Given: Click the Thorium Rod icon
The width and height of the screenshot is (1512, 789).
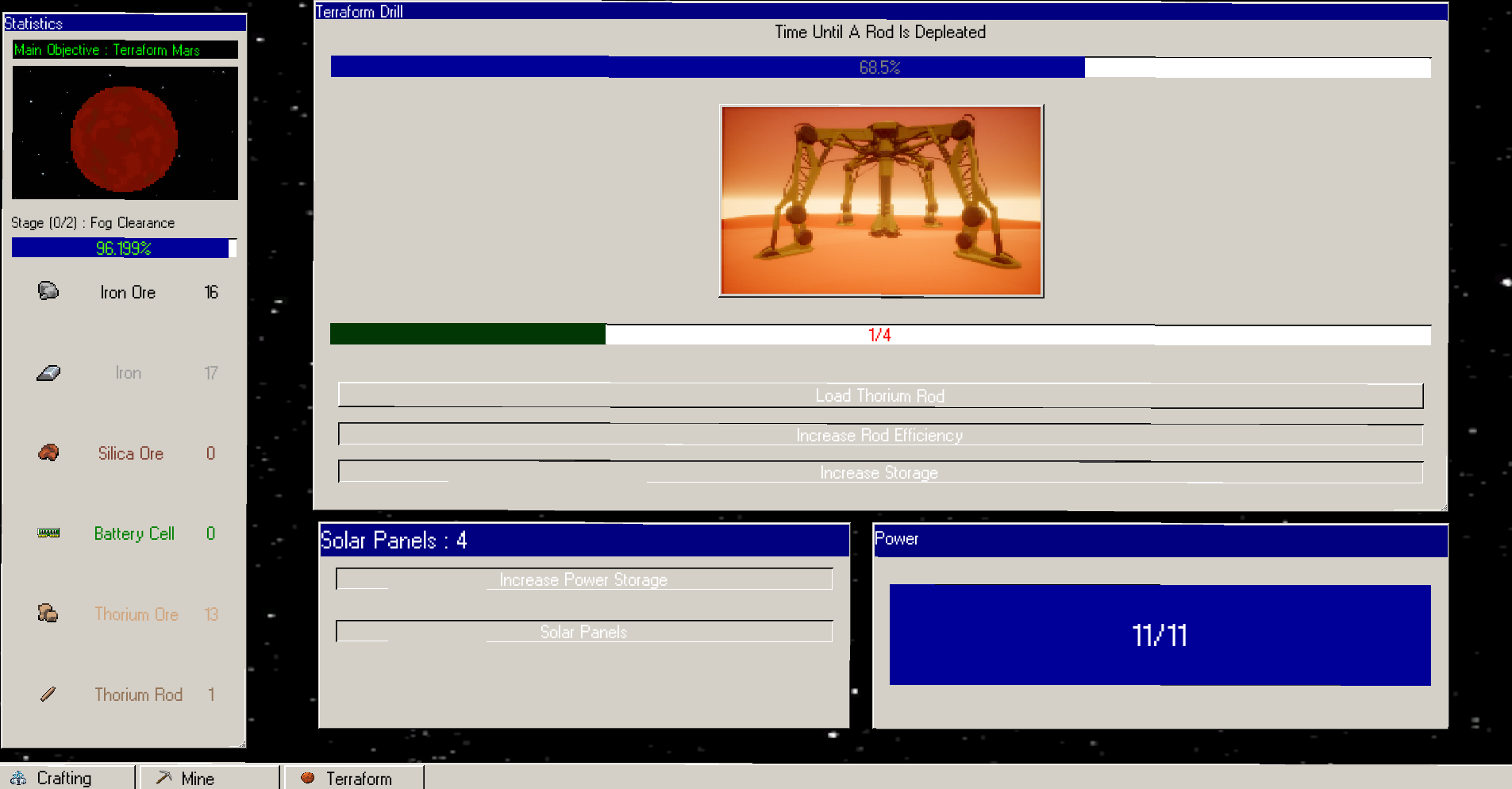Looking at the screenshot, I should 48,694.
